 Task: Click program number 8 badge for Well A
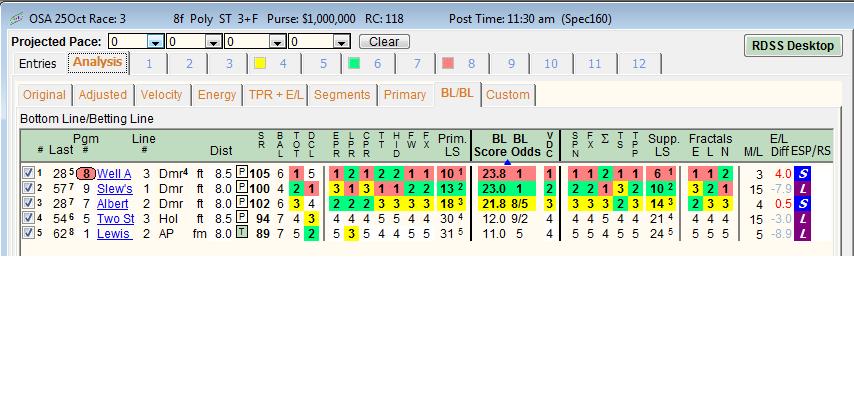(86, 174)
